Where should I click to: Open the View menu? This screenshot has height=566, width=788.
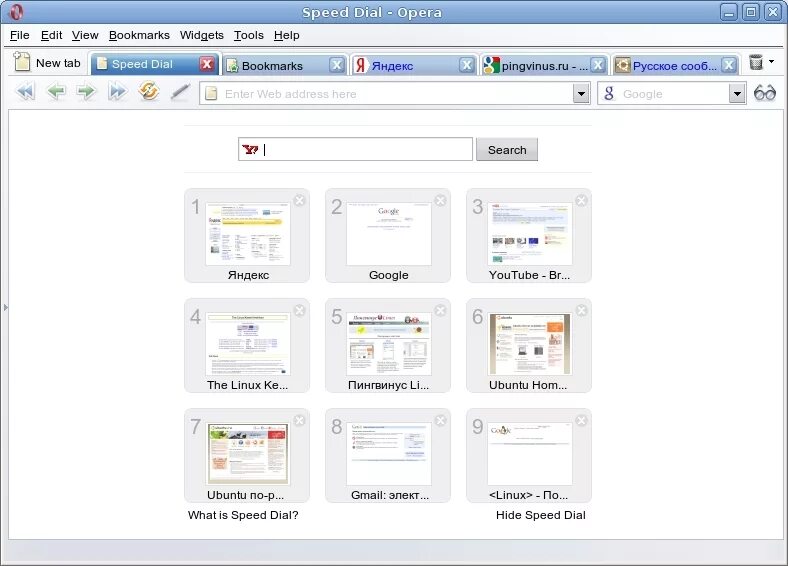coord(85,35)
